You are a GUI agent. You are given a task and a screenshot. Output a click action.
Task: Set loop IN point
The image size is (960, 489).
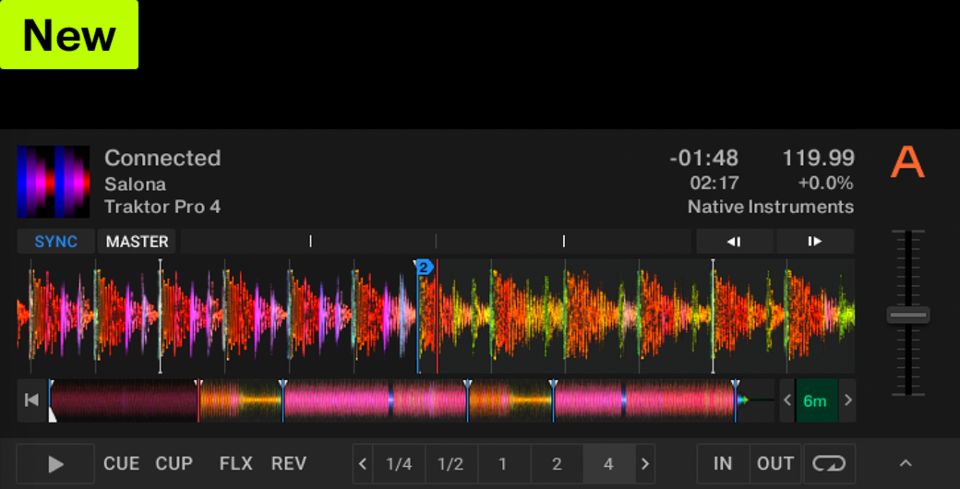[x=722, y=464]
